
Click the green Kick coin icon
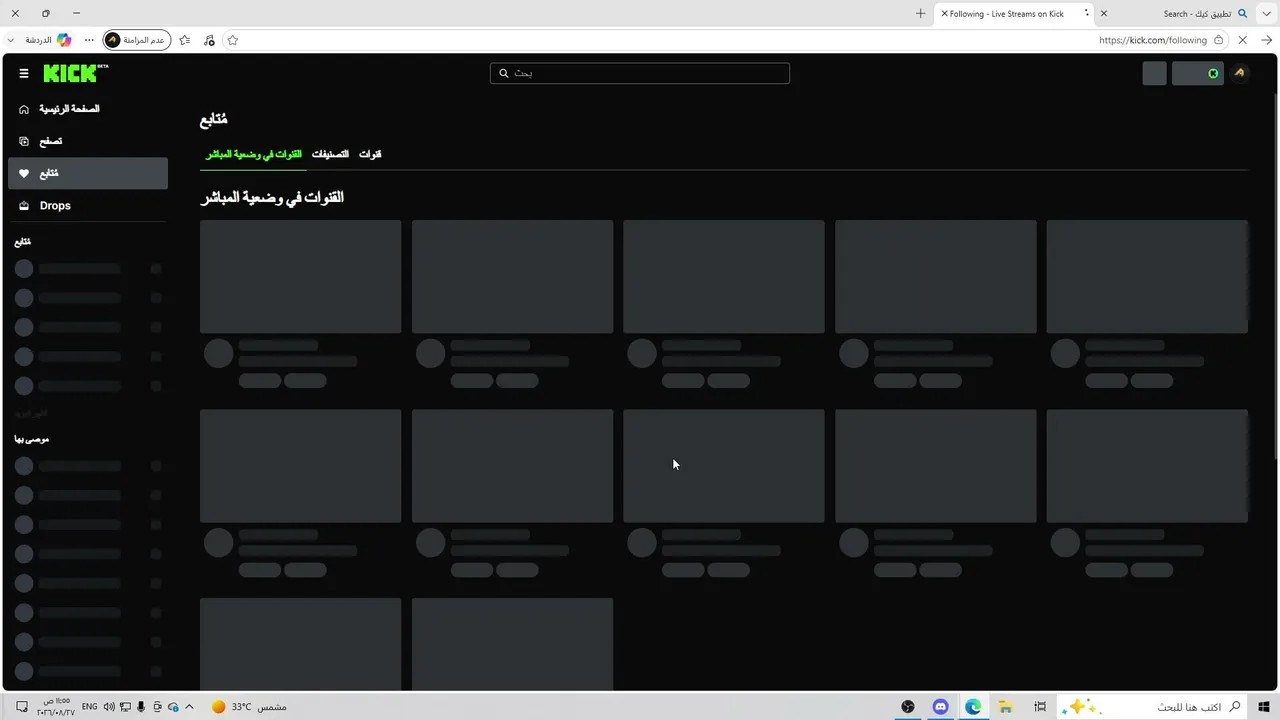[x=1213, y=73]
